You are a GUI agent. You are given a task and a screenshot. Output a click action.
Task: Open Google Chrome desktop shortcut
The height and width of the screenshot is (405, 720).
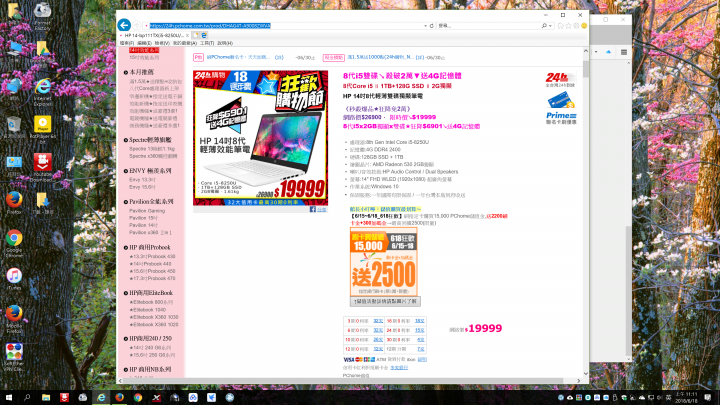pyautogui.click(x=14, y=243)
